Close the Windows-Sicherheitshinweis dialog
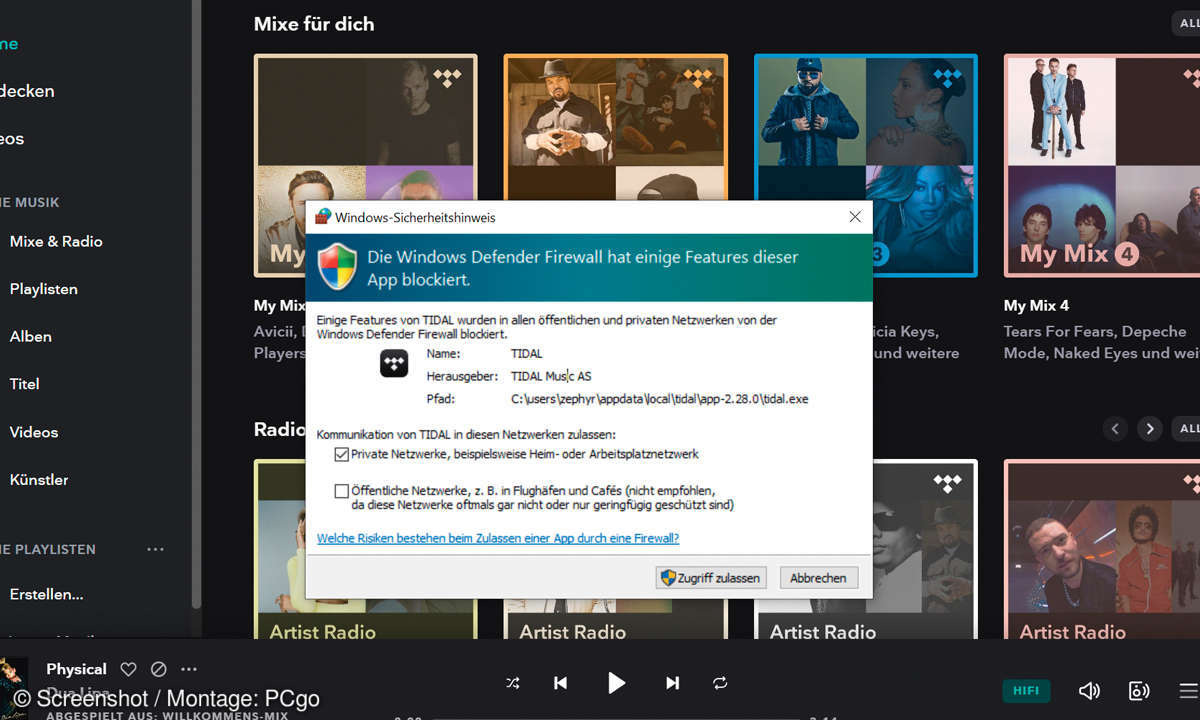Viewport: 1200px width, 720px height. tap(855, 217)
